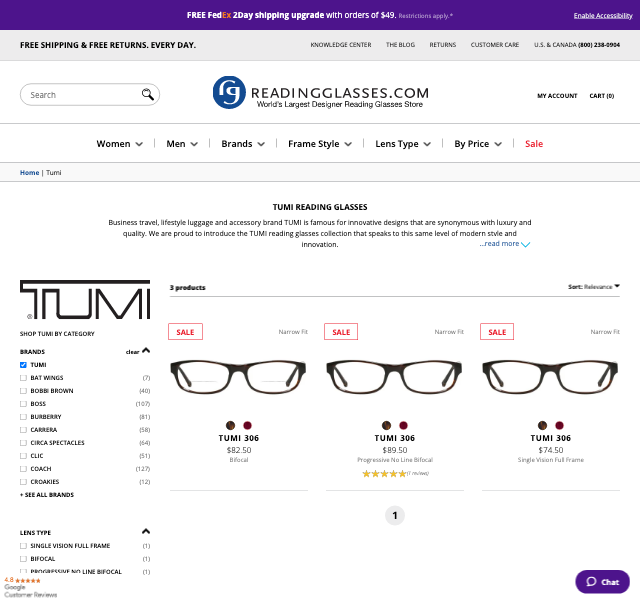
Task: Click SALE badge on Single Vision TUMI 306
Action: coord(497,332)
